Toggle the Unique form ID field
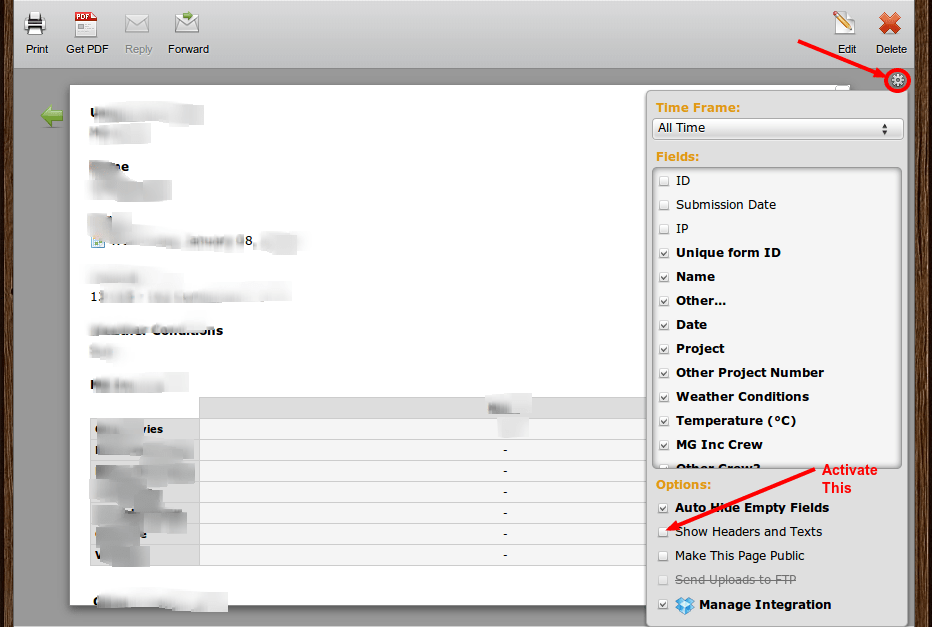 (664, 253)
